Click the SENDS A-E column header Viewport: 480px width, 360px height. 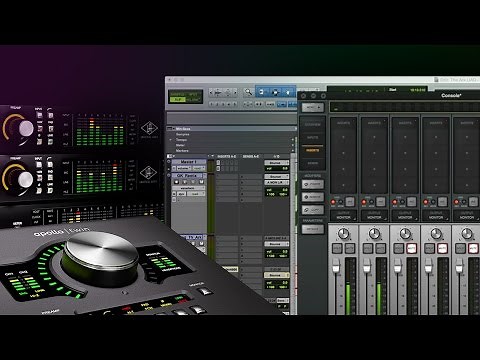click(251, 156)
